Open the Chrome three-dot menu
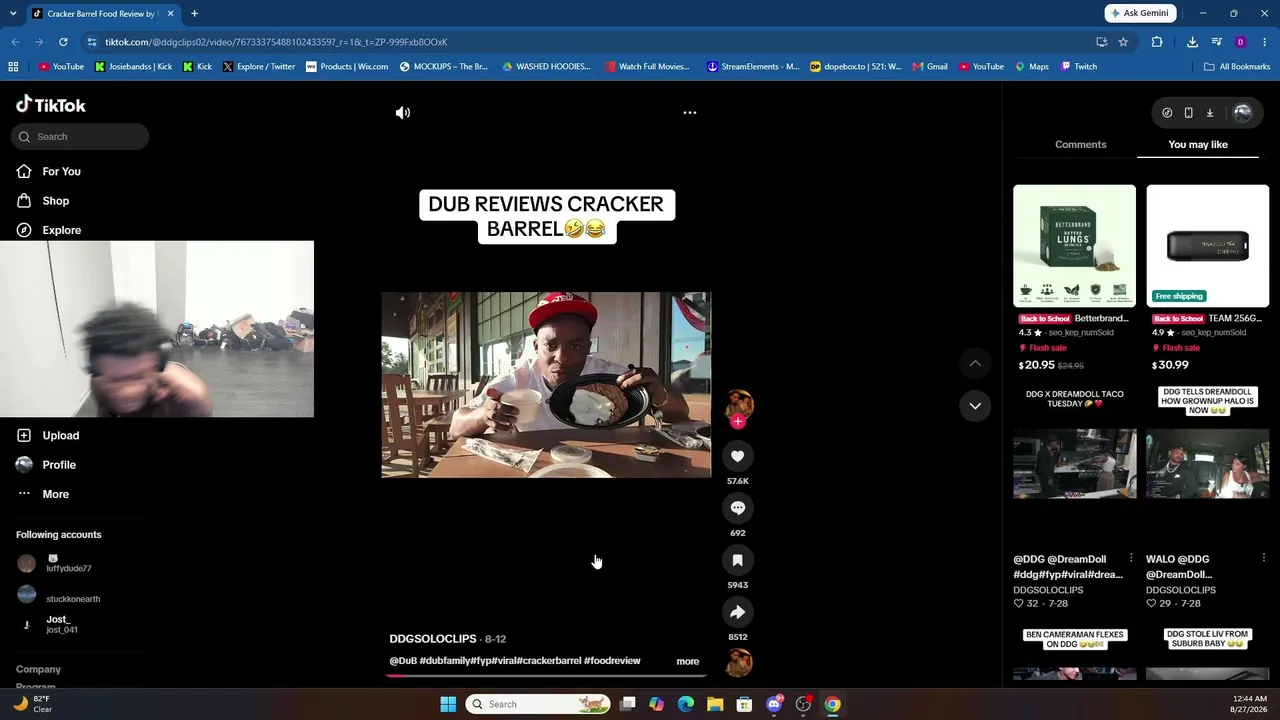This screenshot has width=1280, height=720. click(1265, 42)
